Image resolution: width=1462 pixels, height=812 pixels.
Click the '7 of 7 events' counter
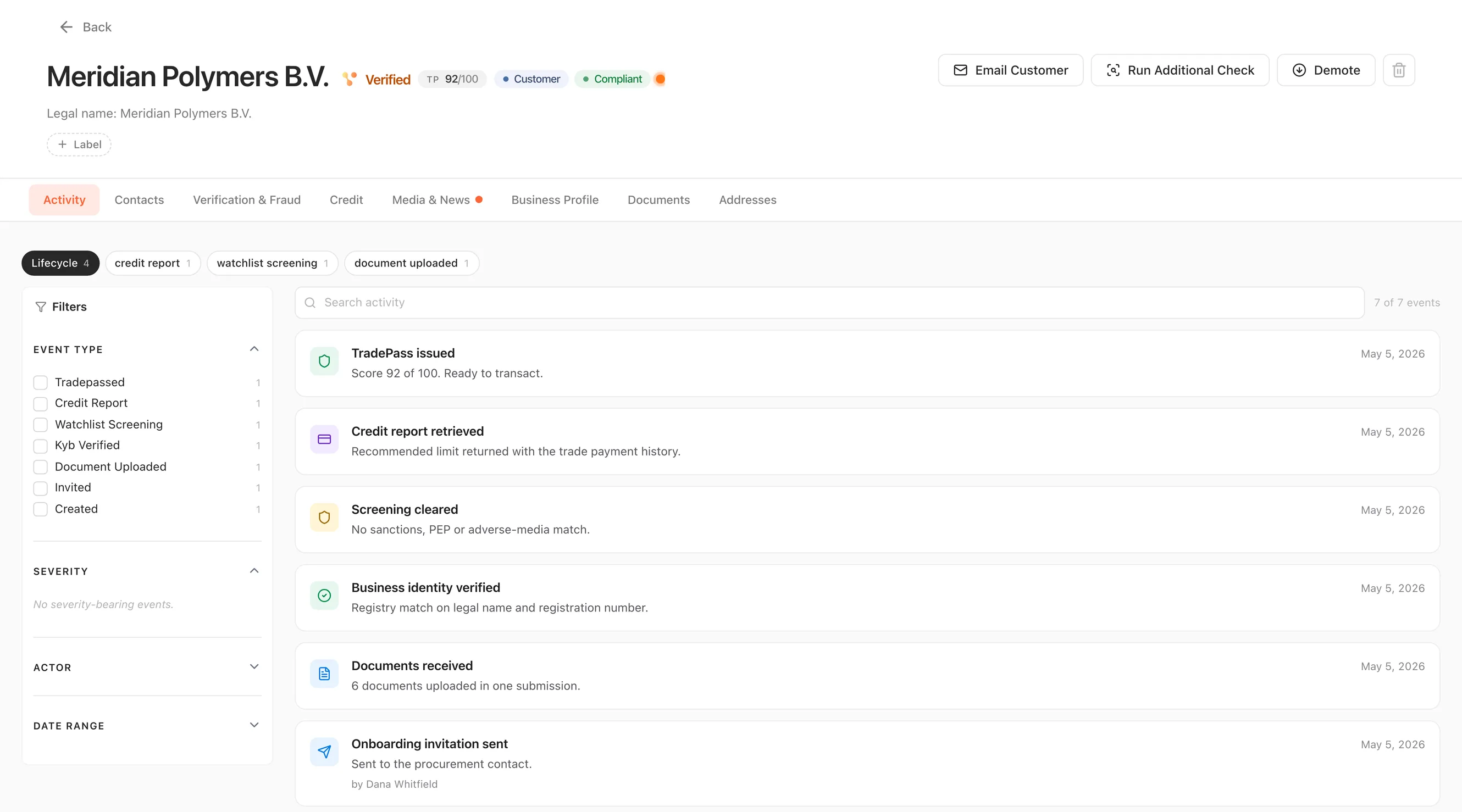pos(1407,303)
